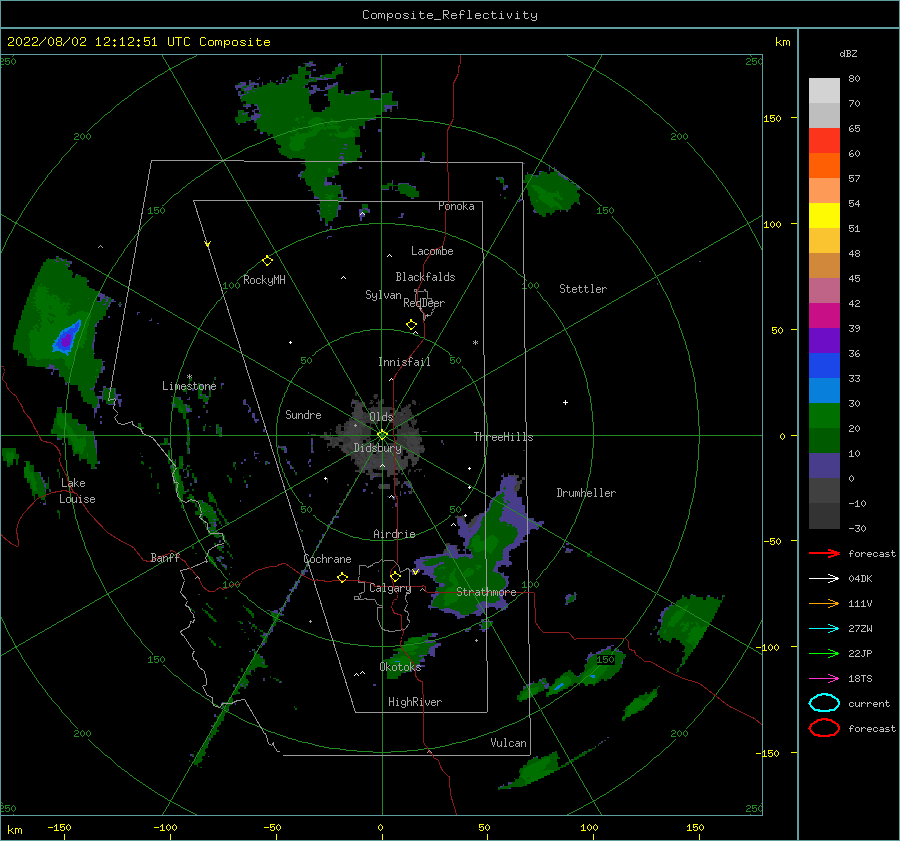Click the 27ZW legend label
Screen dimensions: 900x841
tap(860, 629)
